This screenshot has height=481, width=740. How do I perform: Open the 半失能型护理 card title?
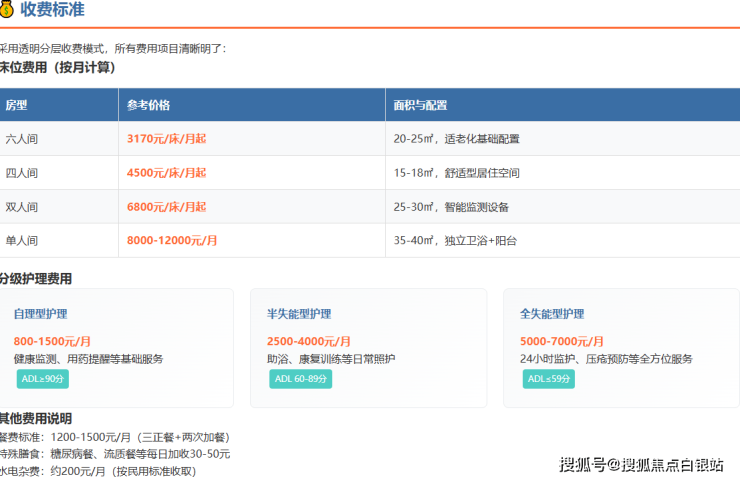coord(299,314)
